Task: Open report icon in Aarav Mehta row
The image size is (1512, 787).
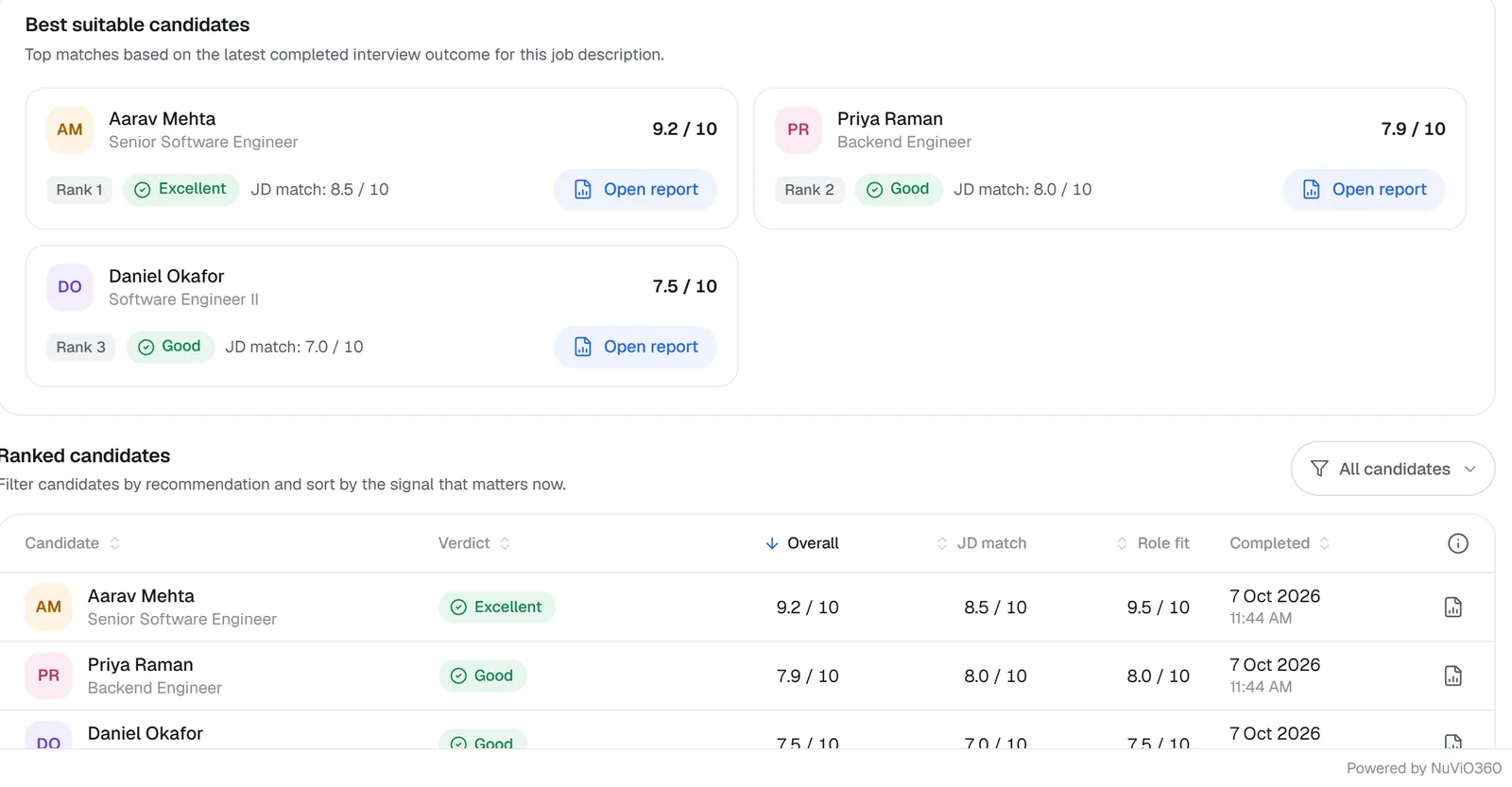Action: point(1453,607)
